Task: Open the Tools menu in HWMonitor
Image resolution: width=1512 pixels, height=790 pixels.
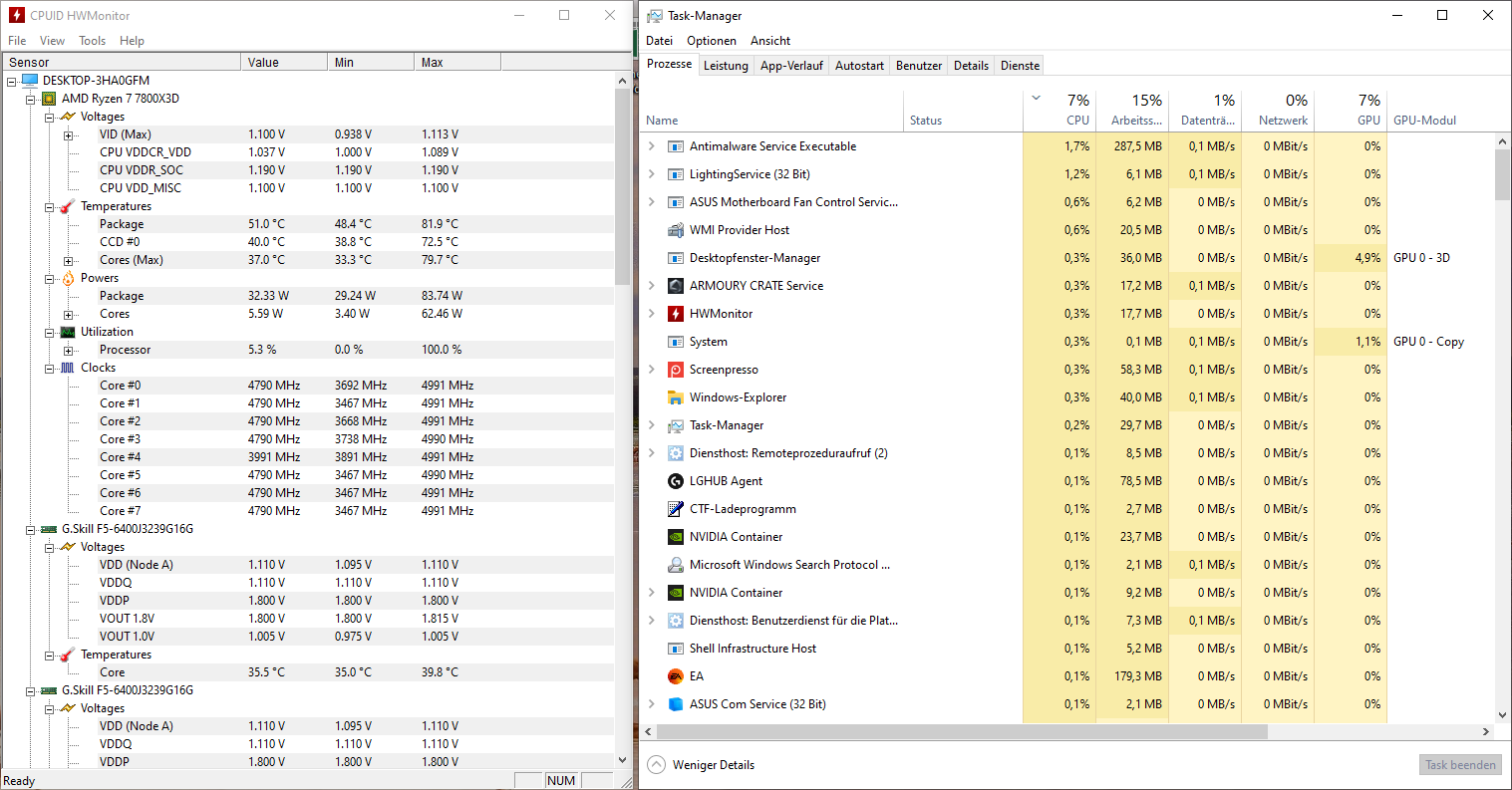Action: click(93, 41)
